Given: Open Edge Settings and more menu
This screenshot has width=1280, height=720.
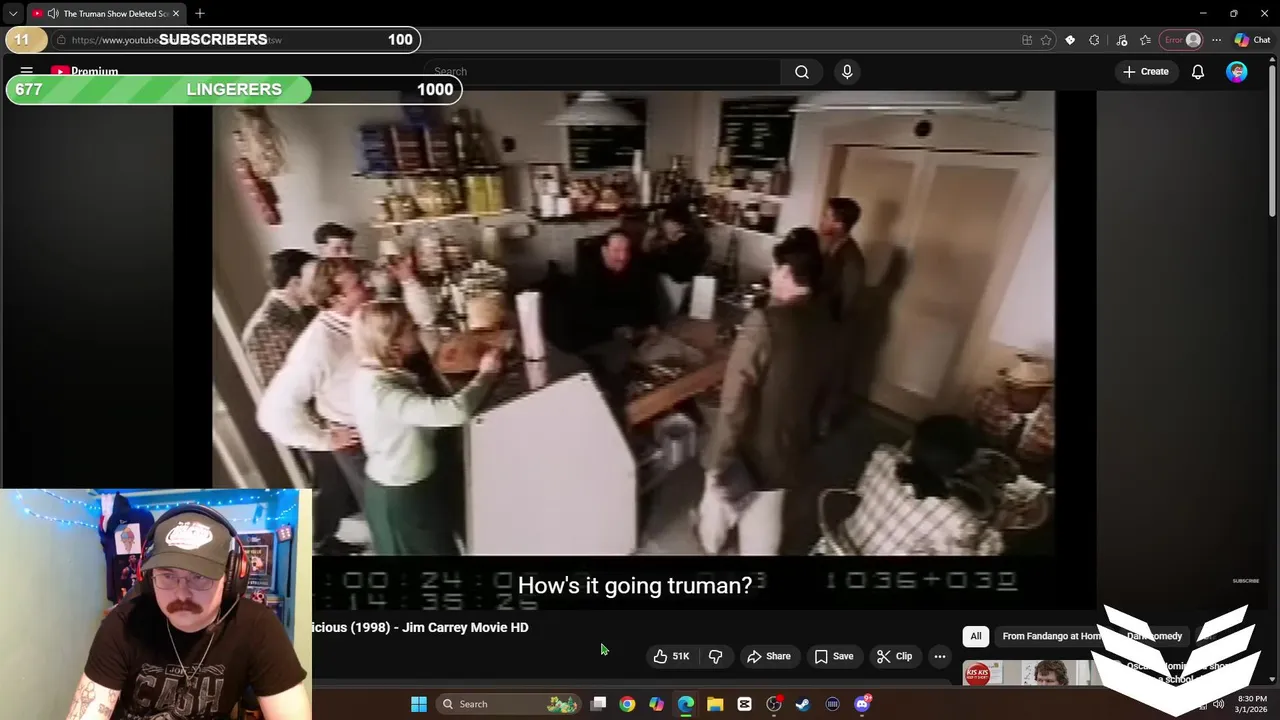Looking at the screenshot, I should pos(1216,40).
